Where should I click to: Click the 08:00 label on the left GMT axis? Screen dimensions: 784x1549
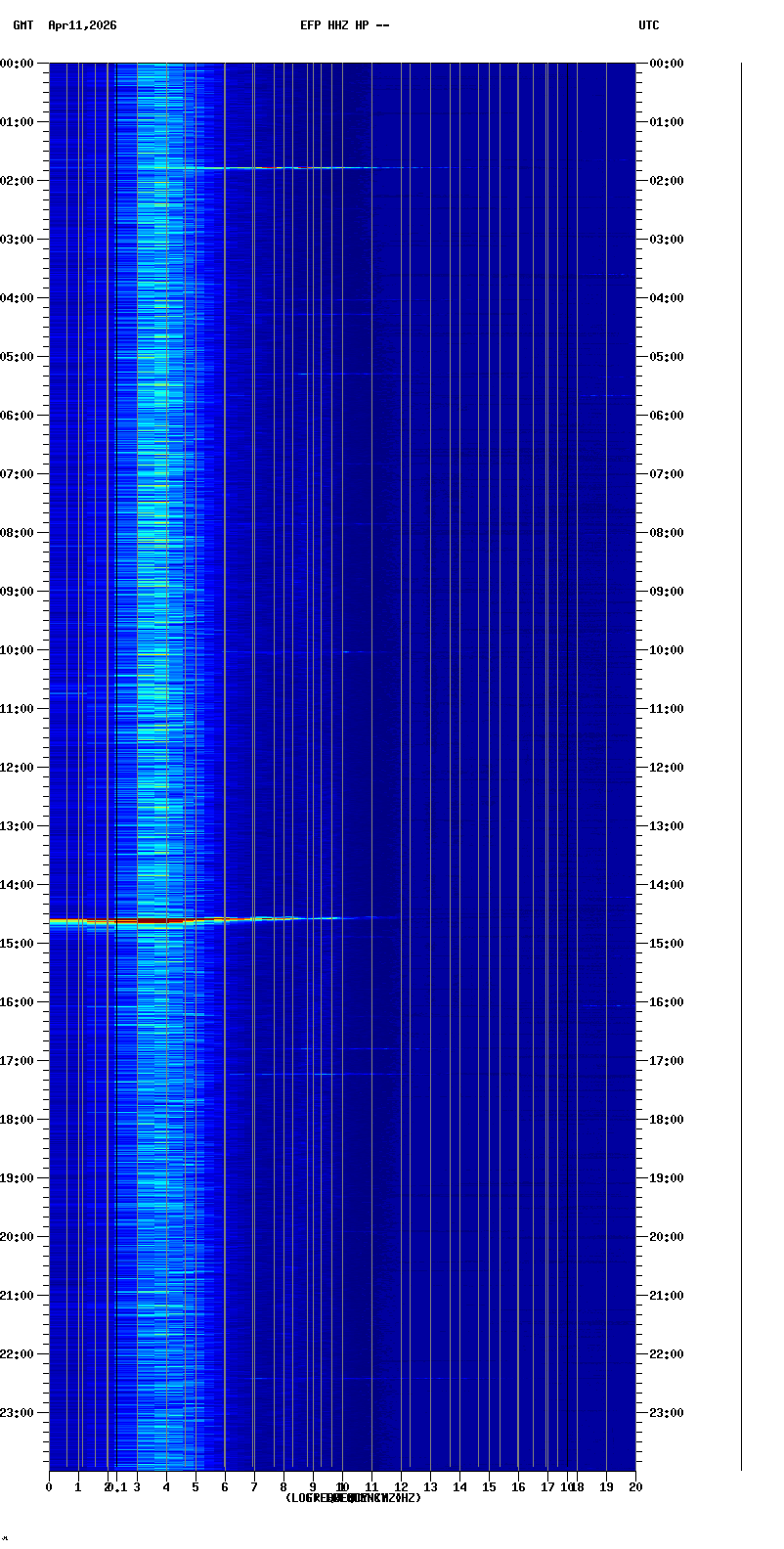(x=18, y=533)
